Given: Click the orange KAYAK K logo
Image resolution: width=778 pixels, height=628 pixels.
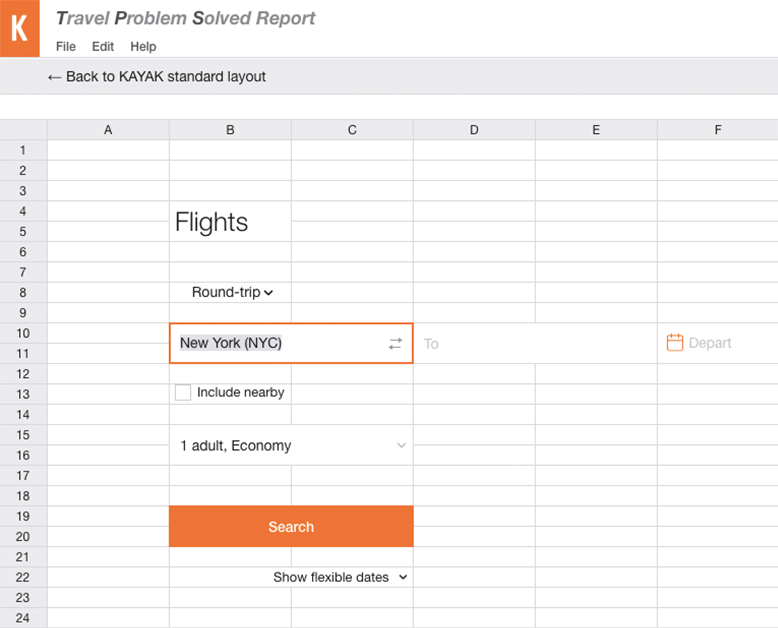Looking at the screenshot, I should 19,28.
